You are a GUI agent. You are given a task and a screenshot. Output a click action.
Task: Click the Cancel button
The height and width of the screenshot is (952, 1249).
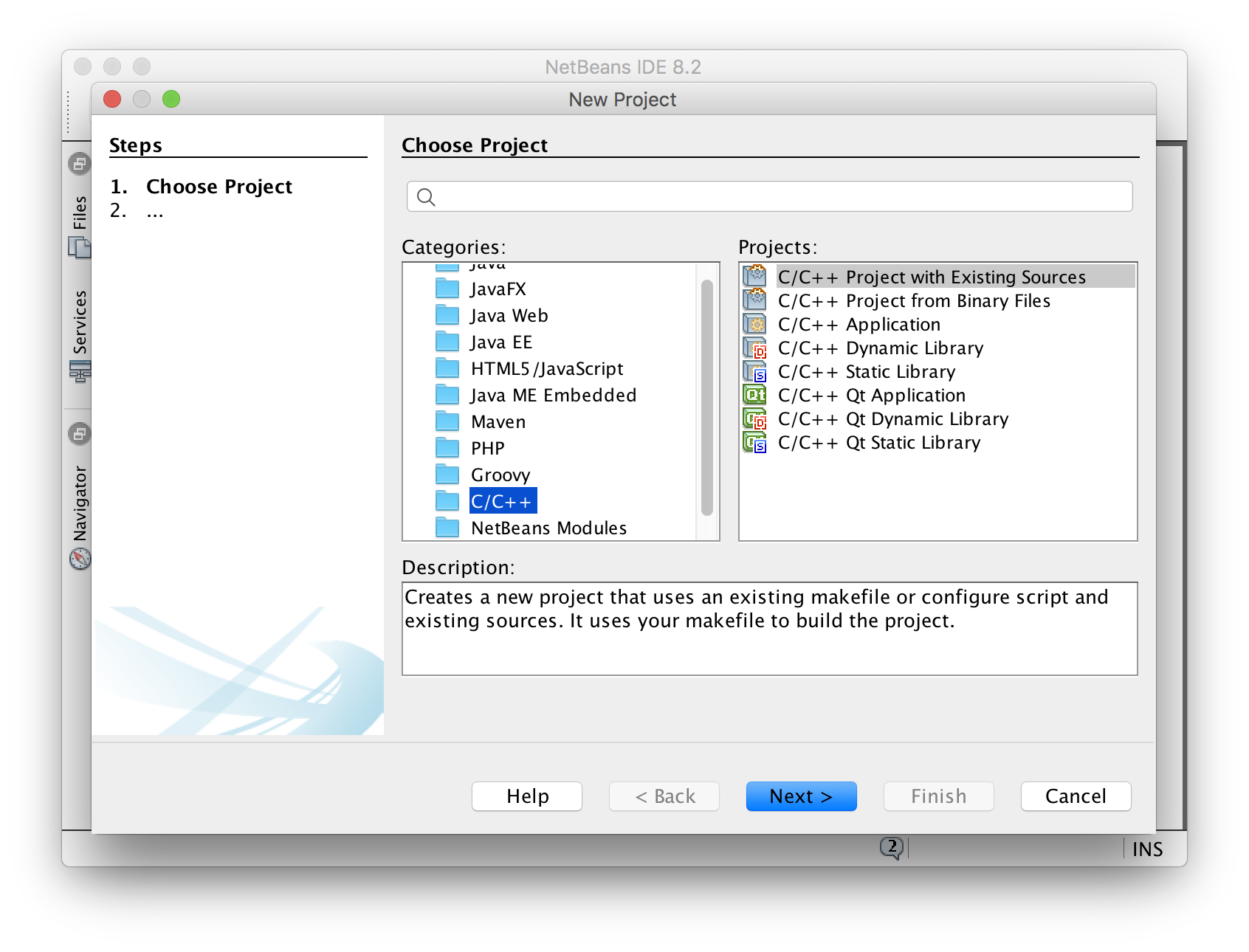[x=1076, y=796]
